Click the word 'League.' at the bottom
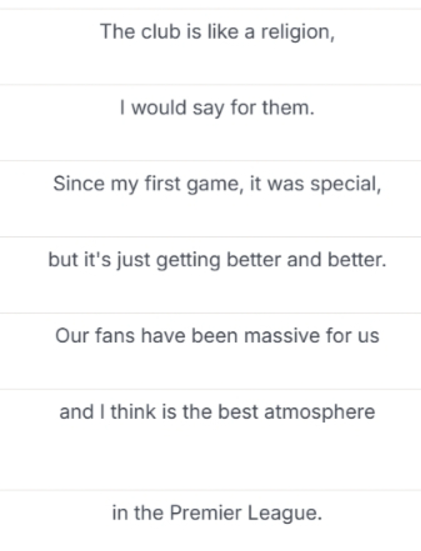The height and width of the screenshot is (551, 421). [x=285, y=513]
